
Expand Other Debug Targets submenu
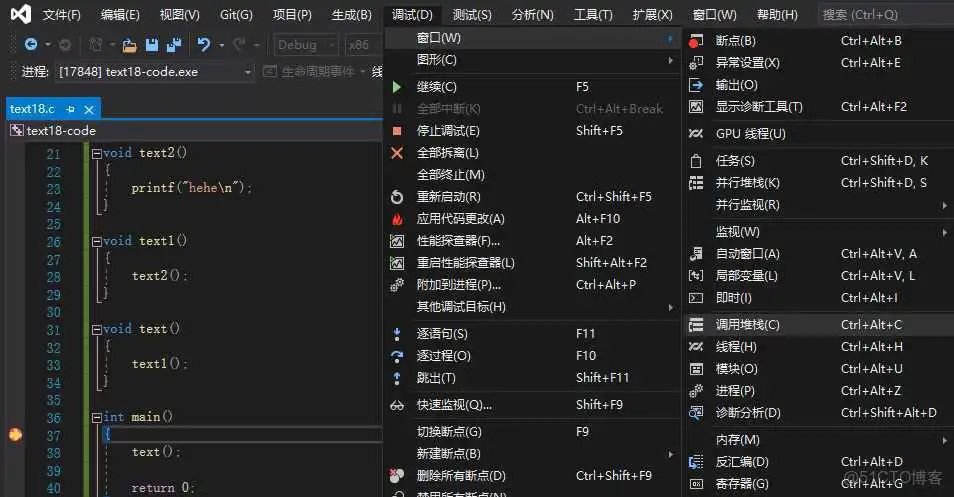pos(533,307)
